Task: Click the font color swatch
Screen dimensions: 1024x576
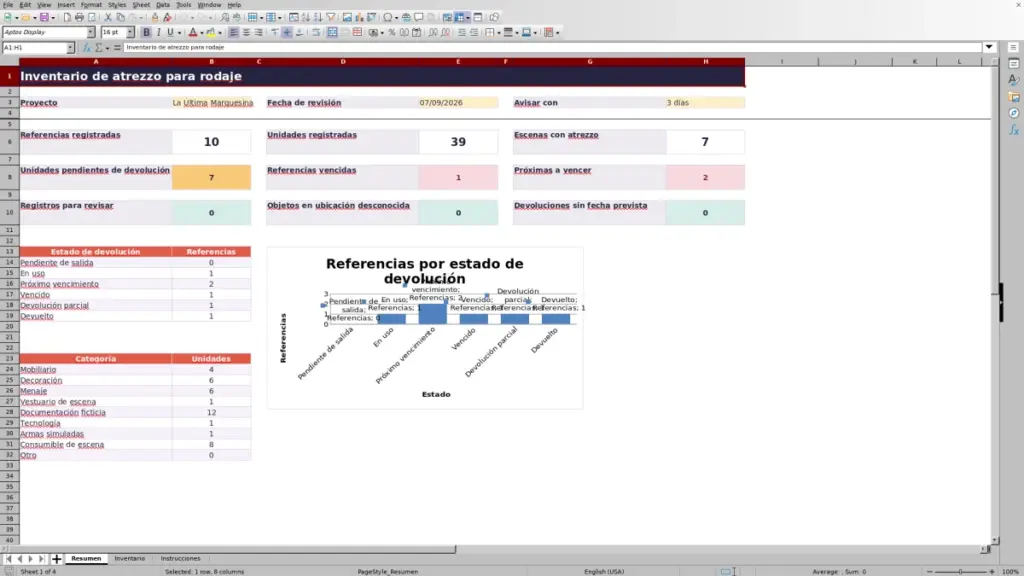Action: (193, 32)
